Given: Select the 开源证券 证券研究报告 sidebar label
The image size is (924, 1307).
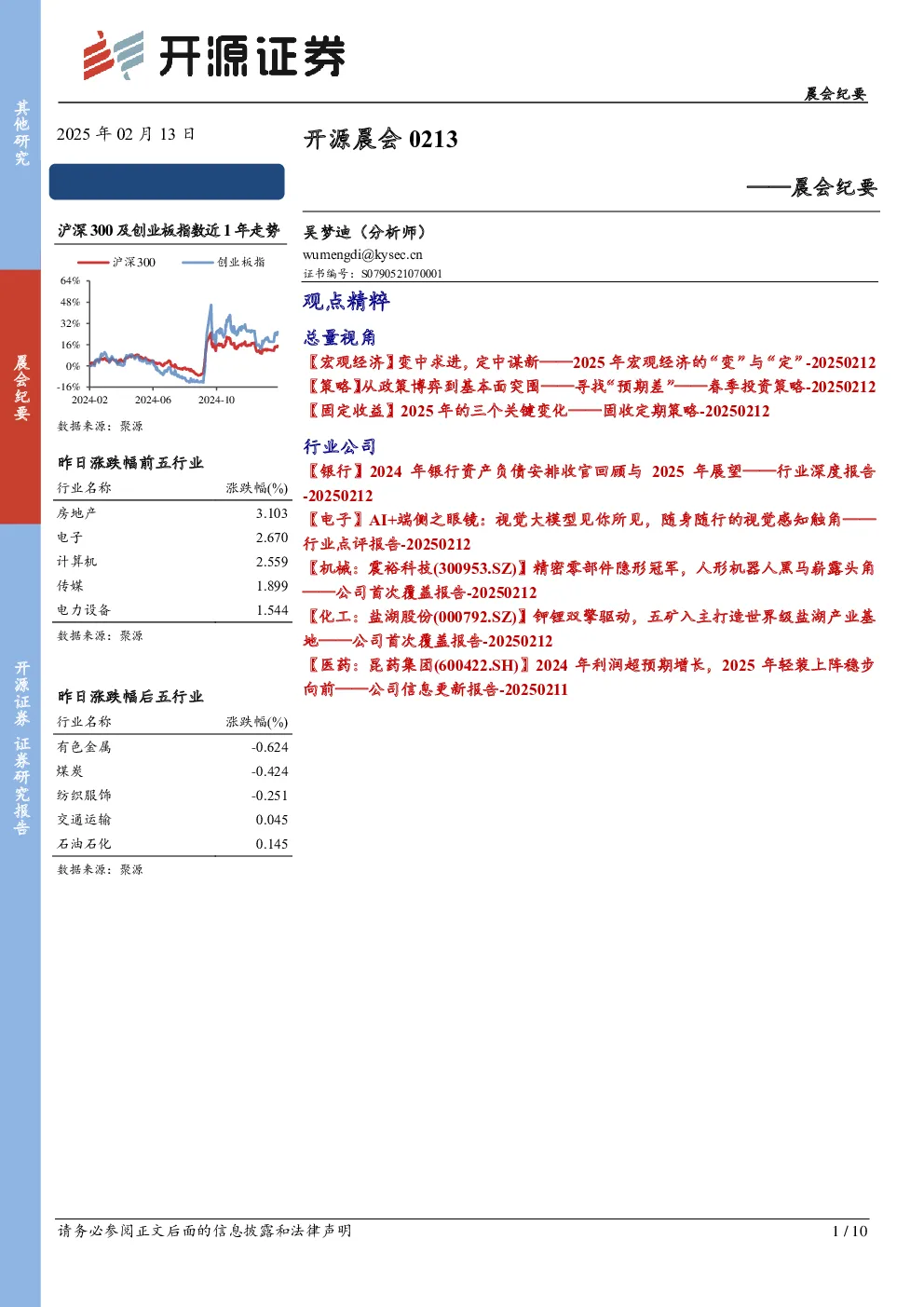Looking at the screenshot, I should point(20,748).
